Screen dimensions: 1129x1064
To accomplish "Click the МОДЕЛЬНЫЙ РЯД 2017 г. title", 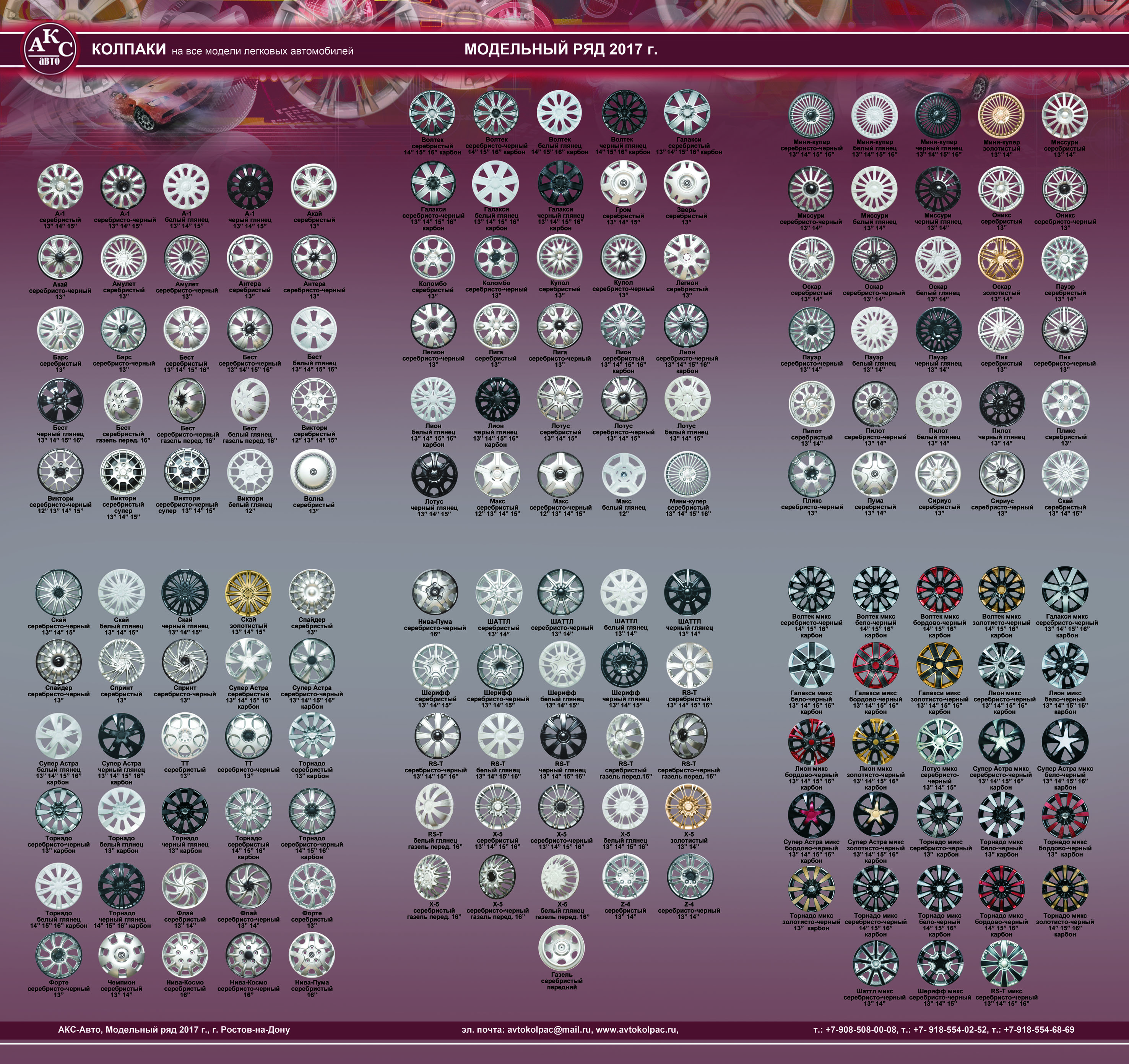I will (560, 49).
